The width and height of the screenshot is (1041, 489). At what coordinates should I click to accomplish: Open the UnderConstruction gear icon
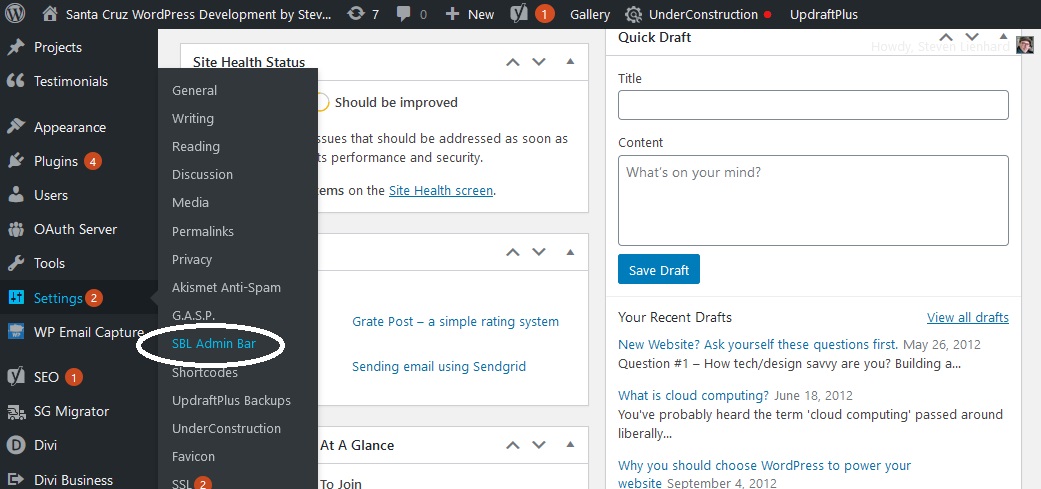click(x=634, y=15)
